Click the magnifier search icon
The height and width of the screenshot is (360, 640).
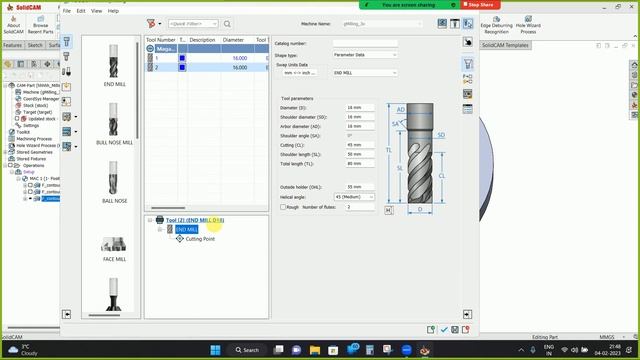tap(227, 24)
